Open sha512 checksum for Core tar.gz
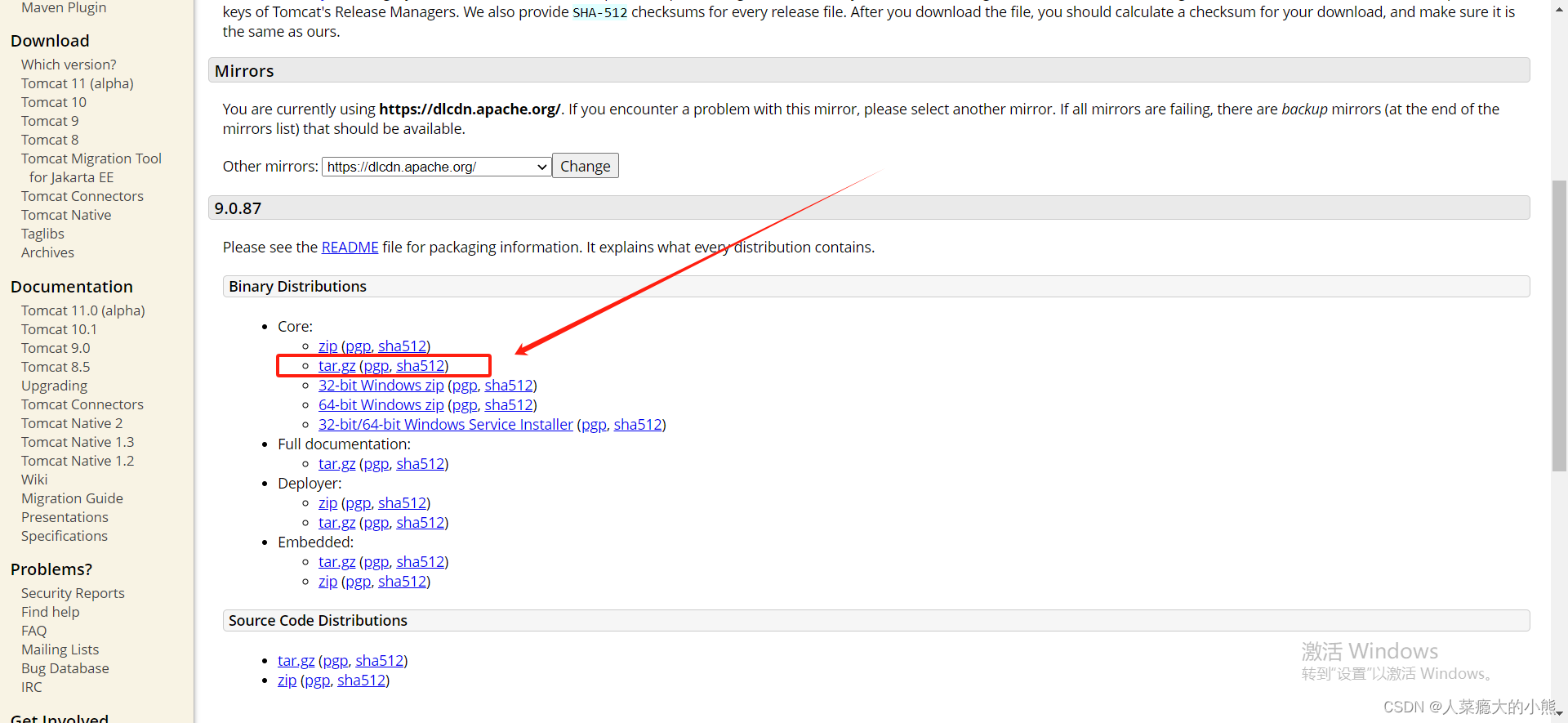Image resolution: width=1568 pixels, height=723 pixels. (x=421, y=366)
